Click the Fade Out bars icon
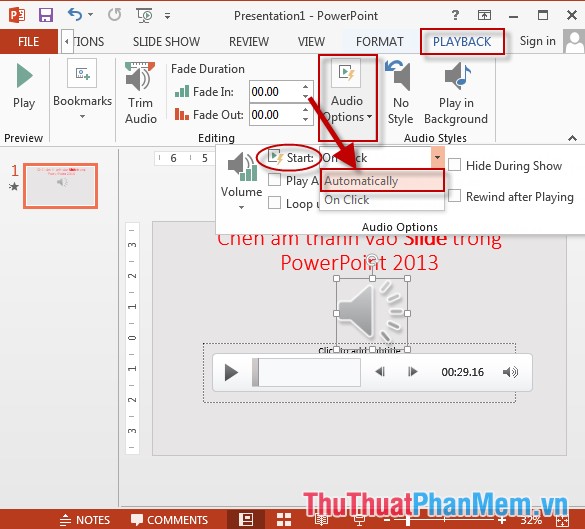 pyautogui.click(x=182, y=114)
